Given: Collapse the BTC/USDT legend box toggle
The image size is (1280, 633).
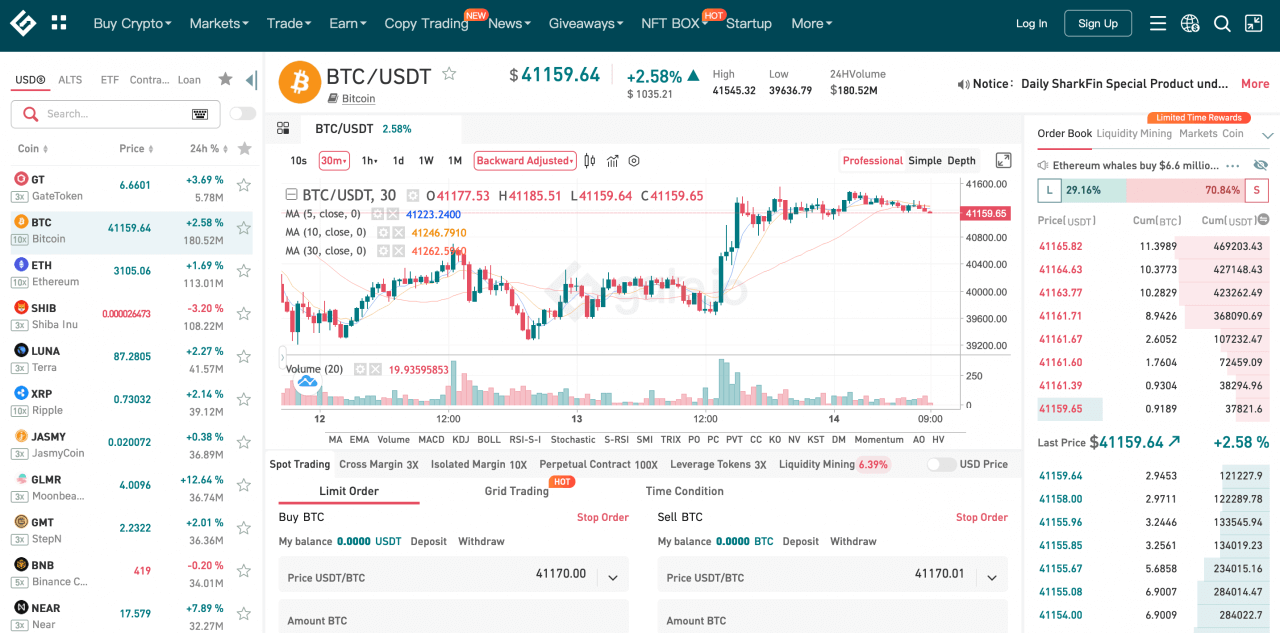Looking at the screenshot, I should [291, 195].
